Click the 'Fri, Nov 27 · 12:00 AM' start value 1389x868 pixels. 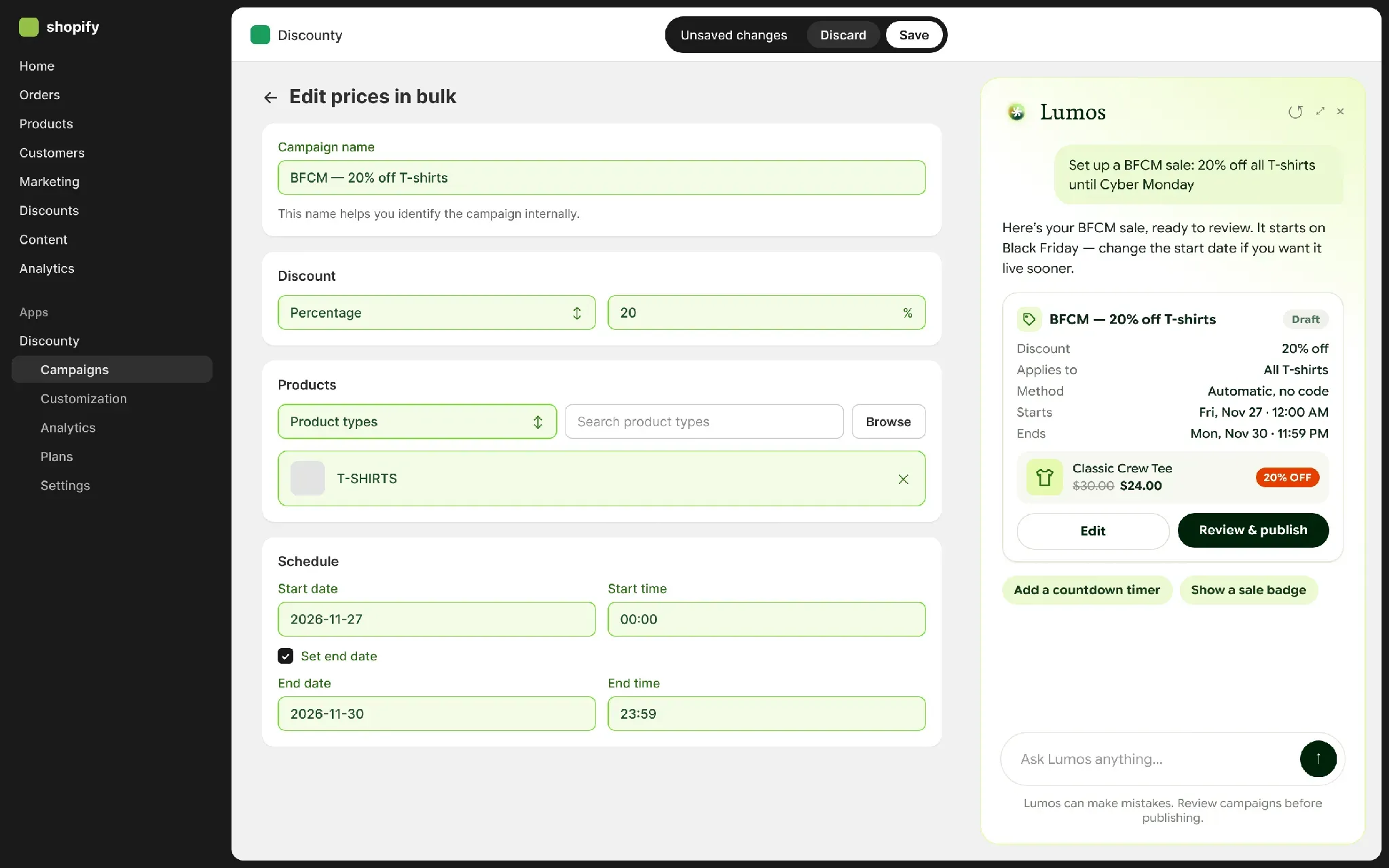coord(1263,413)
